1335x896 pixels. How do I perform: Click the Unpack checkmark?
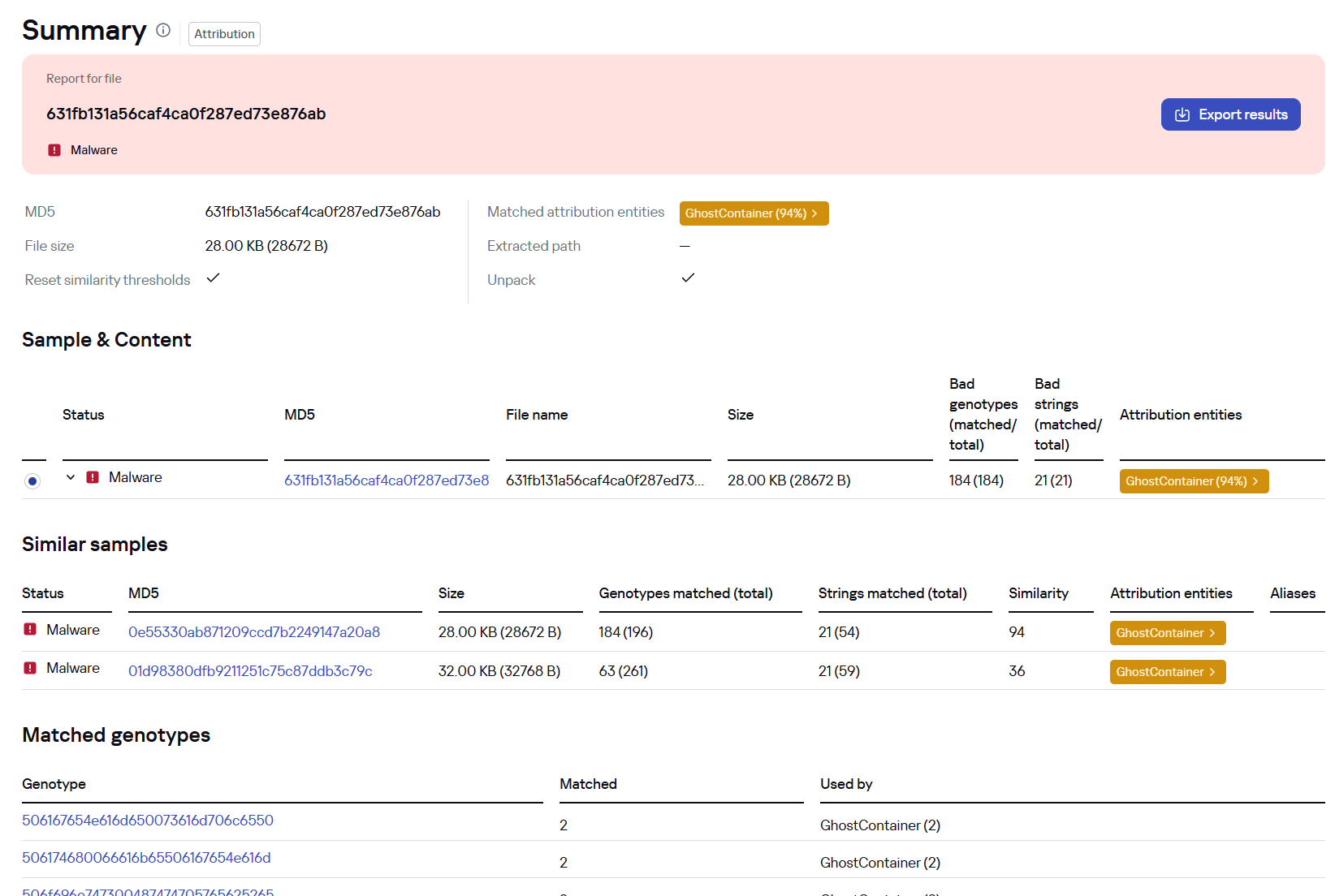tap(688, 278)
